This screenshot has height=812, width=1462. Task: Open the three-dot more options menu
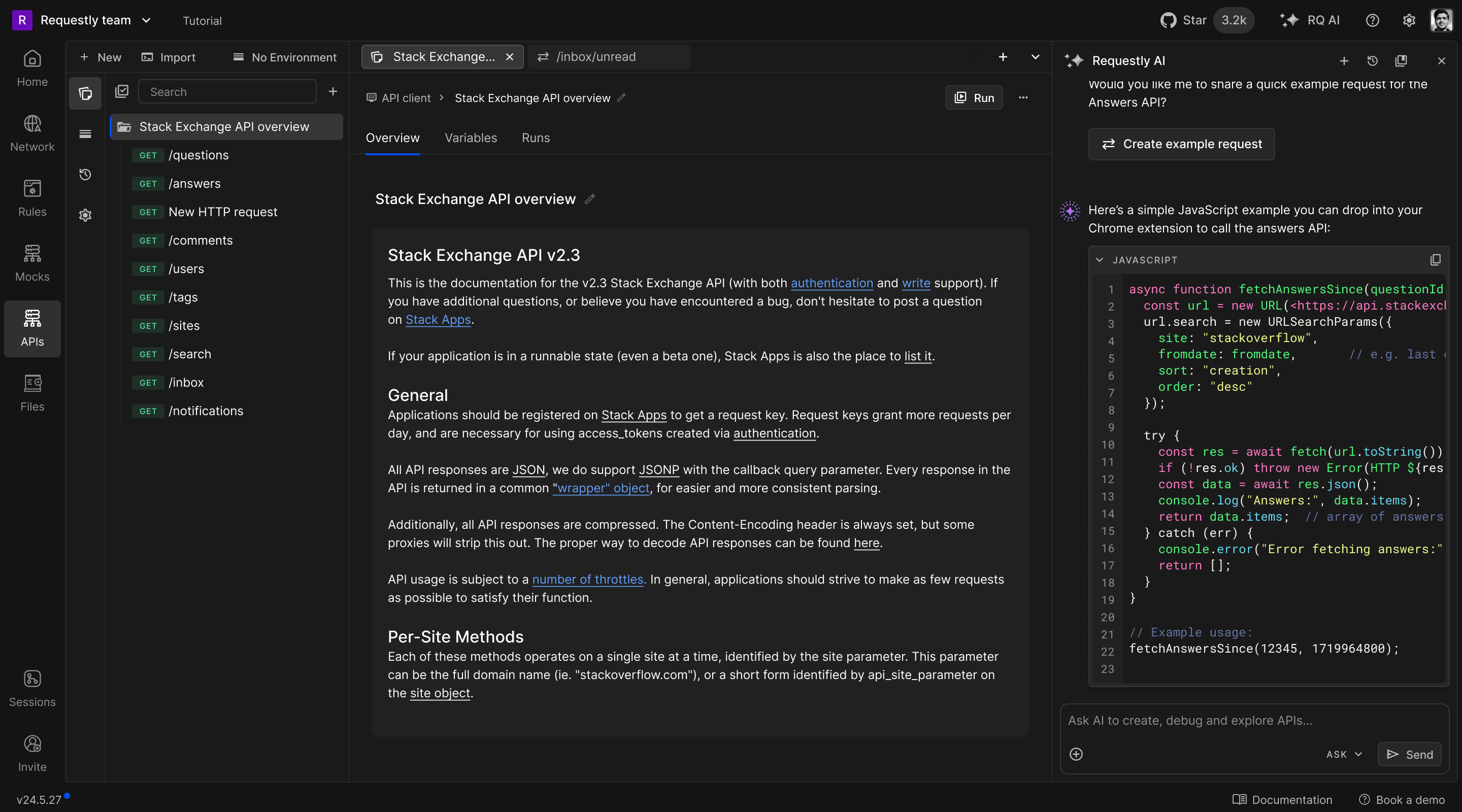[x=1023, y=97]
